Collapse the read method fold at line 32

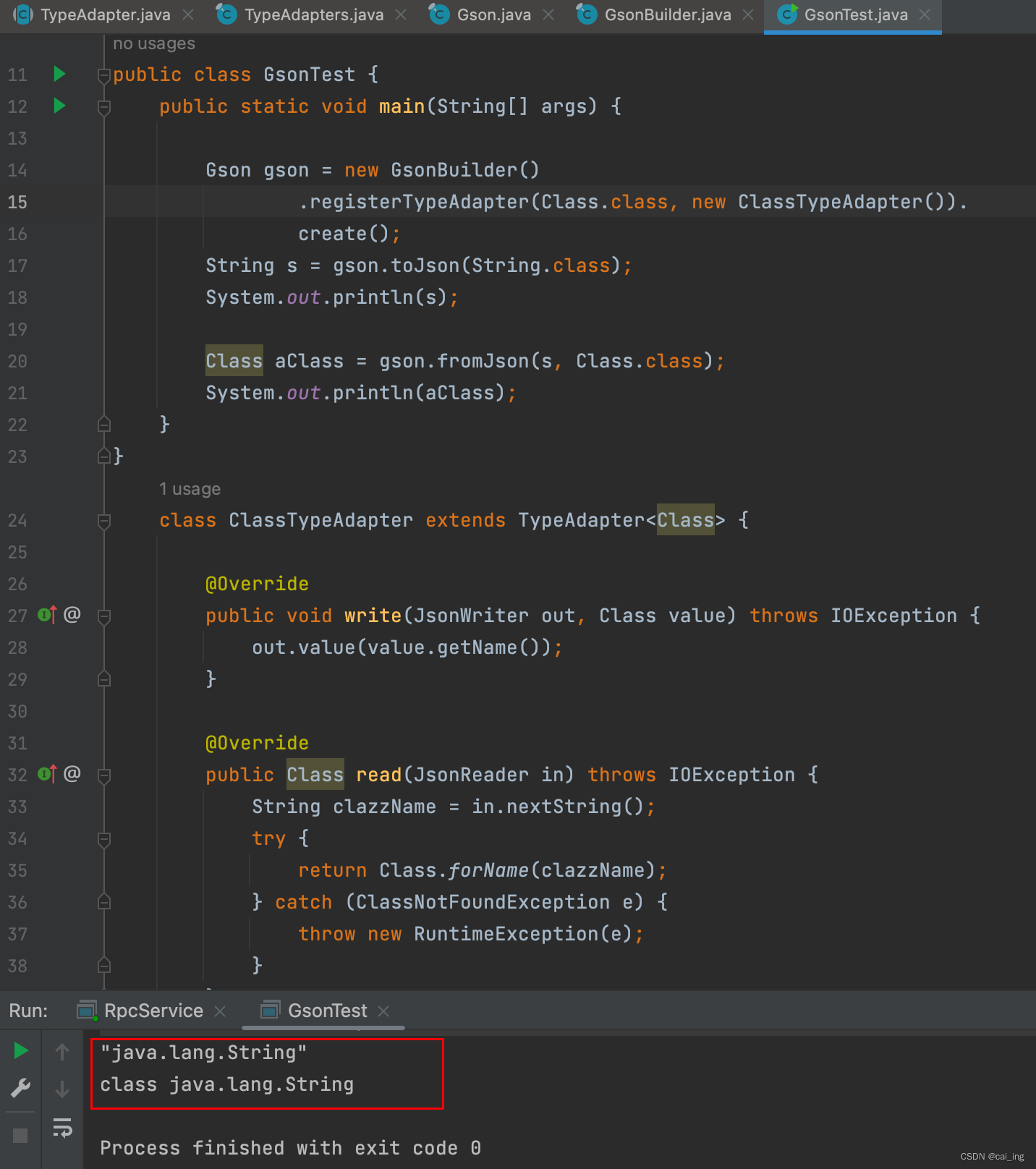tap(104, 775)
